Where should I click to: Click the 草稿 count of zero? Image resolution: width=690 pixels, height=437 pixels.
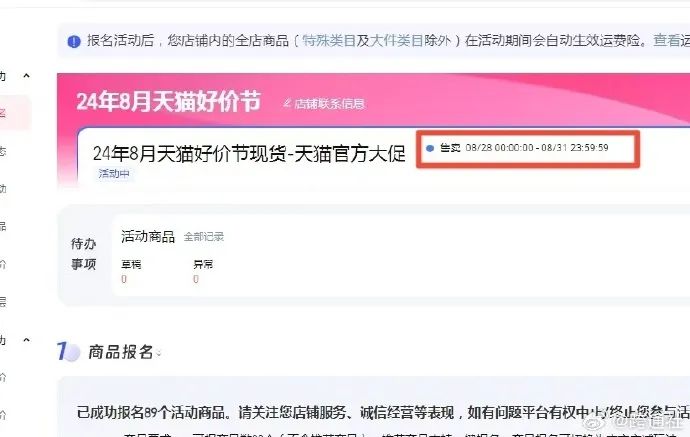[x=124, y=279]
